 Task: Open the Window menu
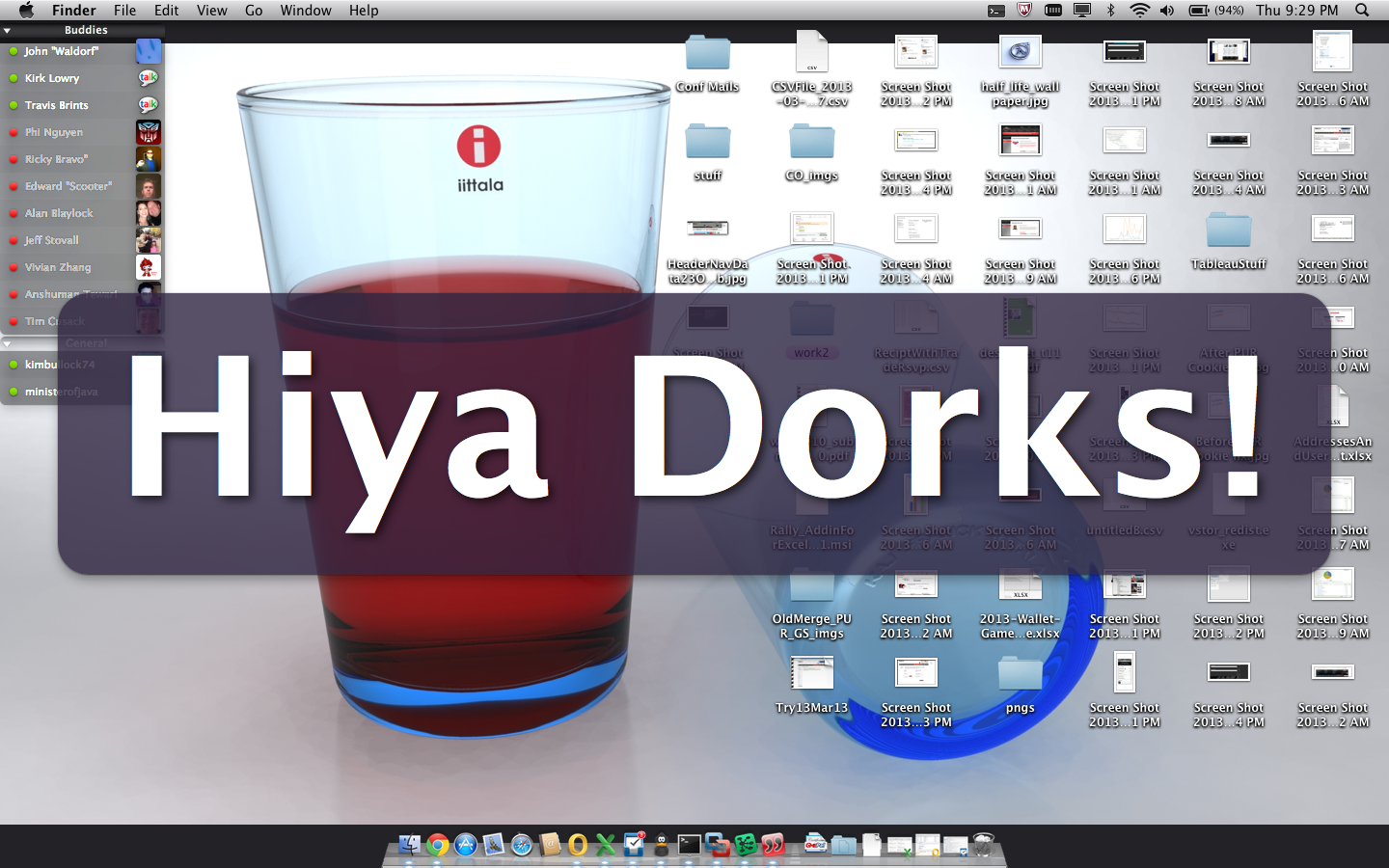(306, 10)
